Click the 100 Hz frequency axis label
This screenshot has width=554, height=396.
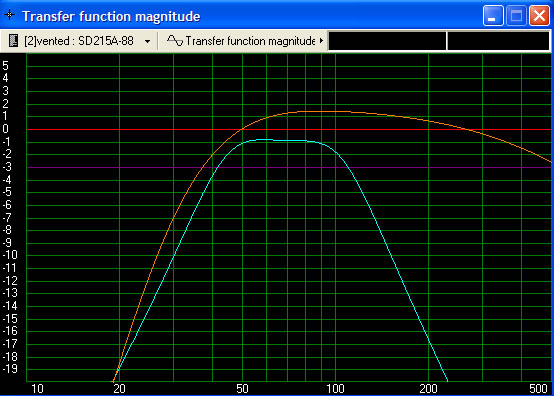[x=335, y=389]
